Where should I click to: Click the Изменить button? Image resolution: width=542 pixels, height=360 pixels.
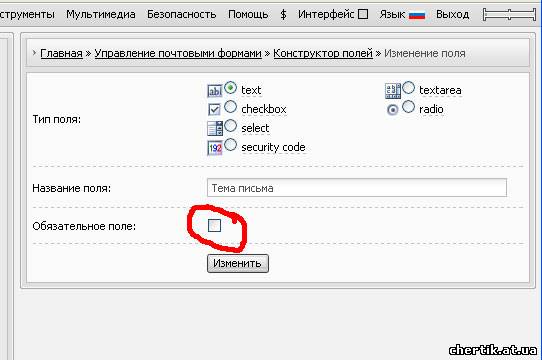pyautogui.click(x=238, y=264)
